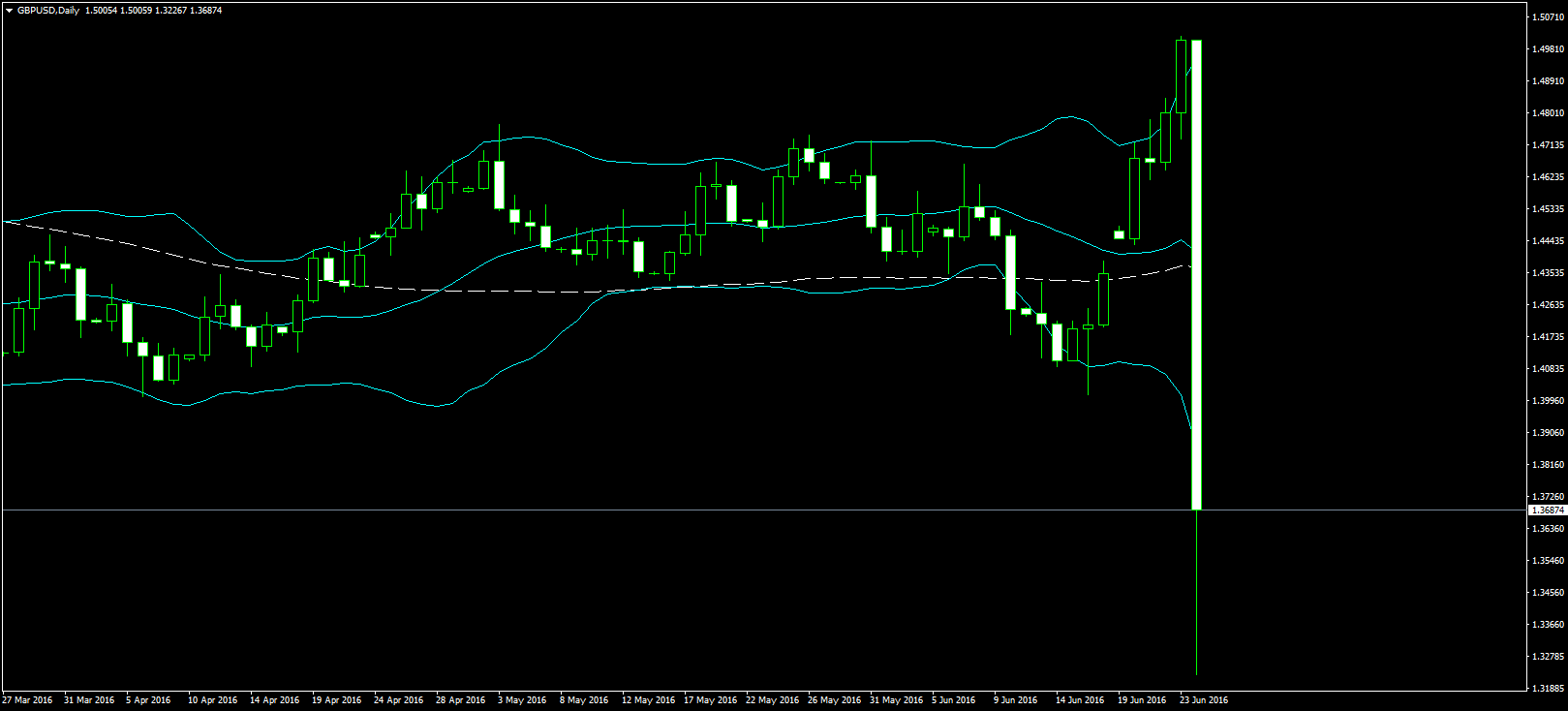Click the 1.44435 price scale level
Viewport: 1568px width, 711px height.
point(1547,241)
